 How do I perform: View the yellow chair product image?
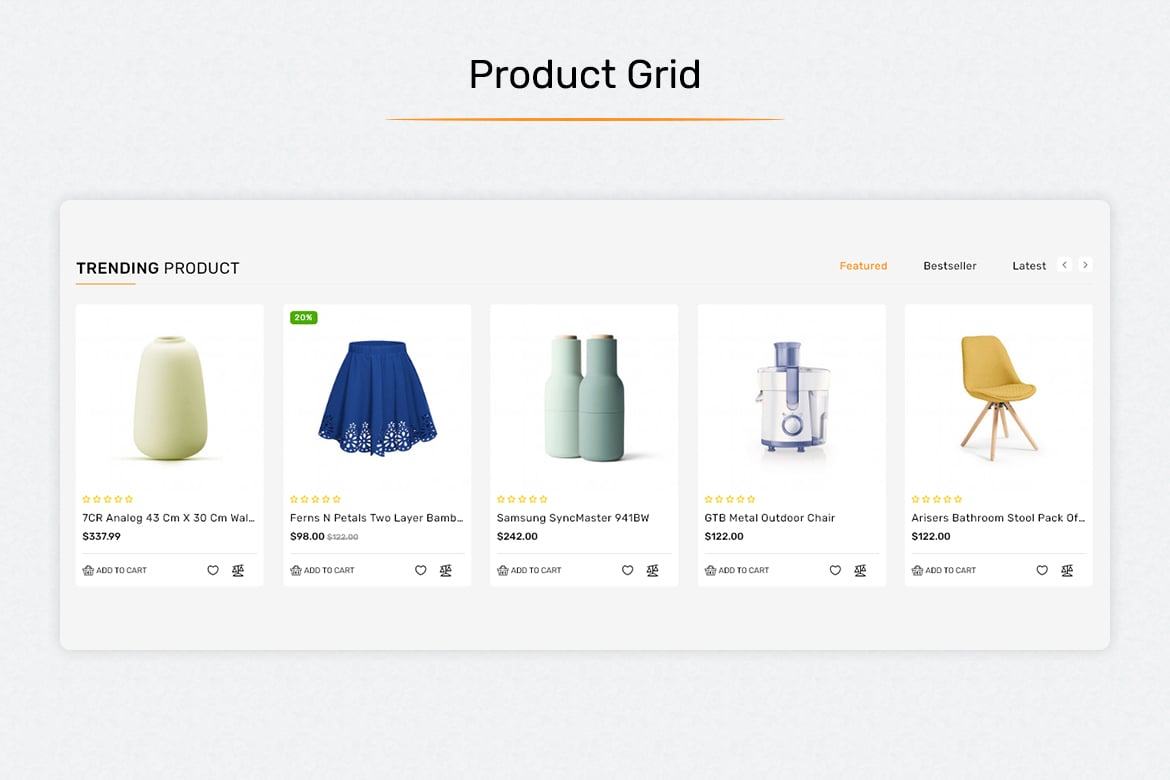point(998,397)
